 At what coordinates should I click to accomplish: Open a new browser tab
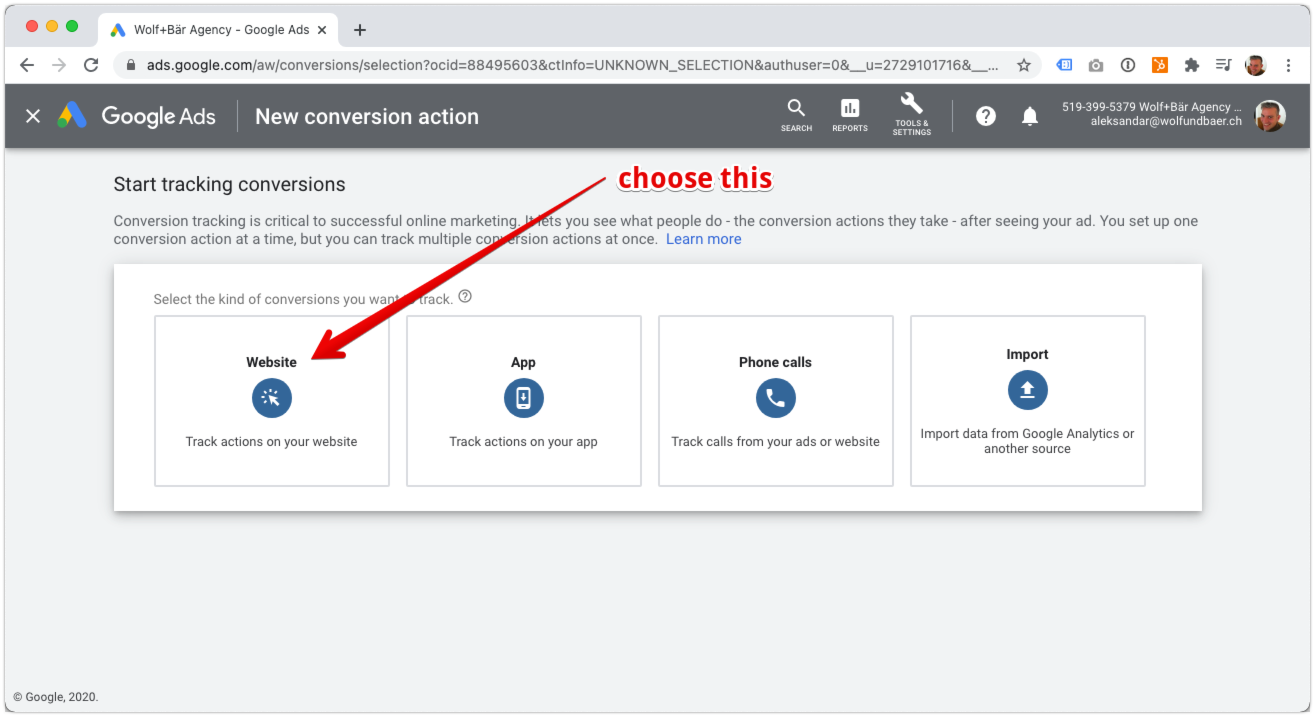(x=359, y=29)
